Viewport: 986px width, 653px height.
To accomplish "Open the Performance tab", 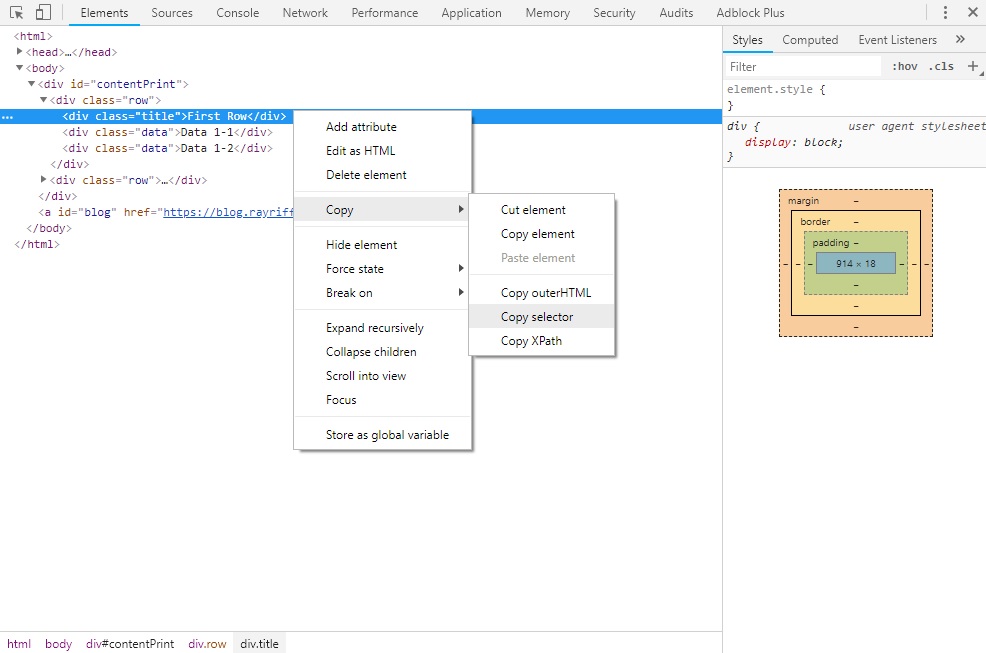I will tap(385, 13).
